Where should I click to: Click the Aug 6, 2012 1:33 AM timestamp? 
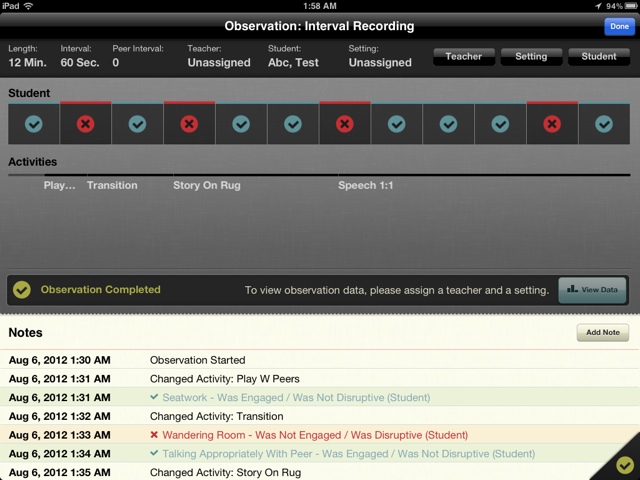(x=60, y=435)
